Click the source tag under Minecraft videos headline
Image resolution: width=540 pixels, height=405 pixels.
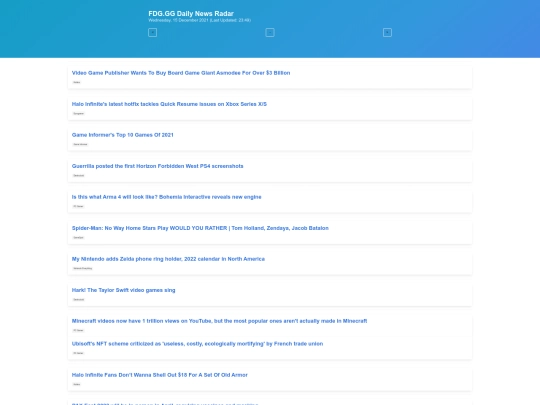pos(78,330)
